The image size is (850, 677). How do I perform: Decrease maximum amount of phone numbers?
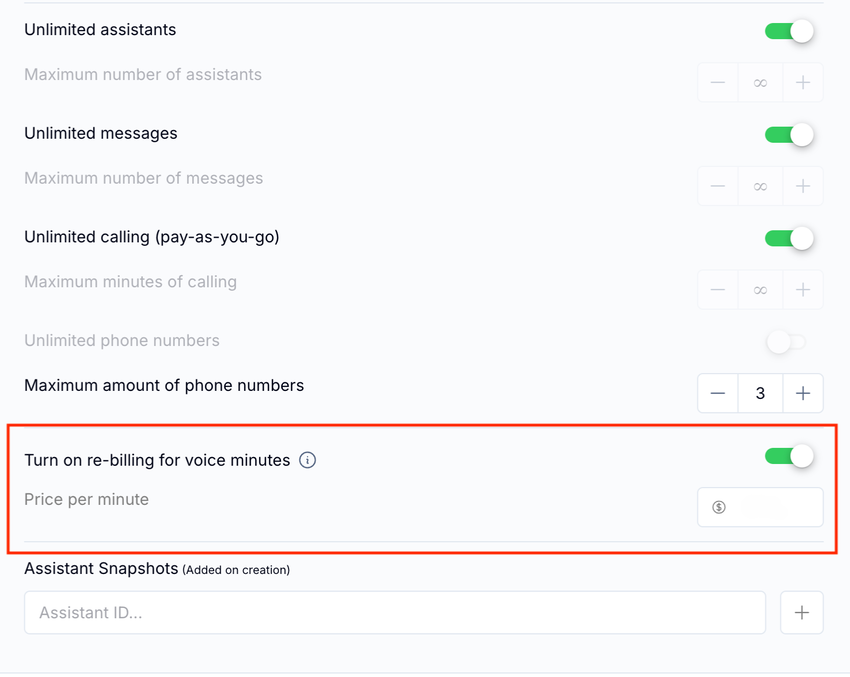718,394
